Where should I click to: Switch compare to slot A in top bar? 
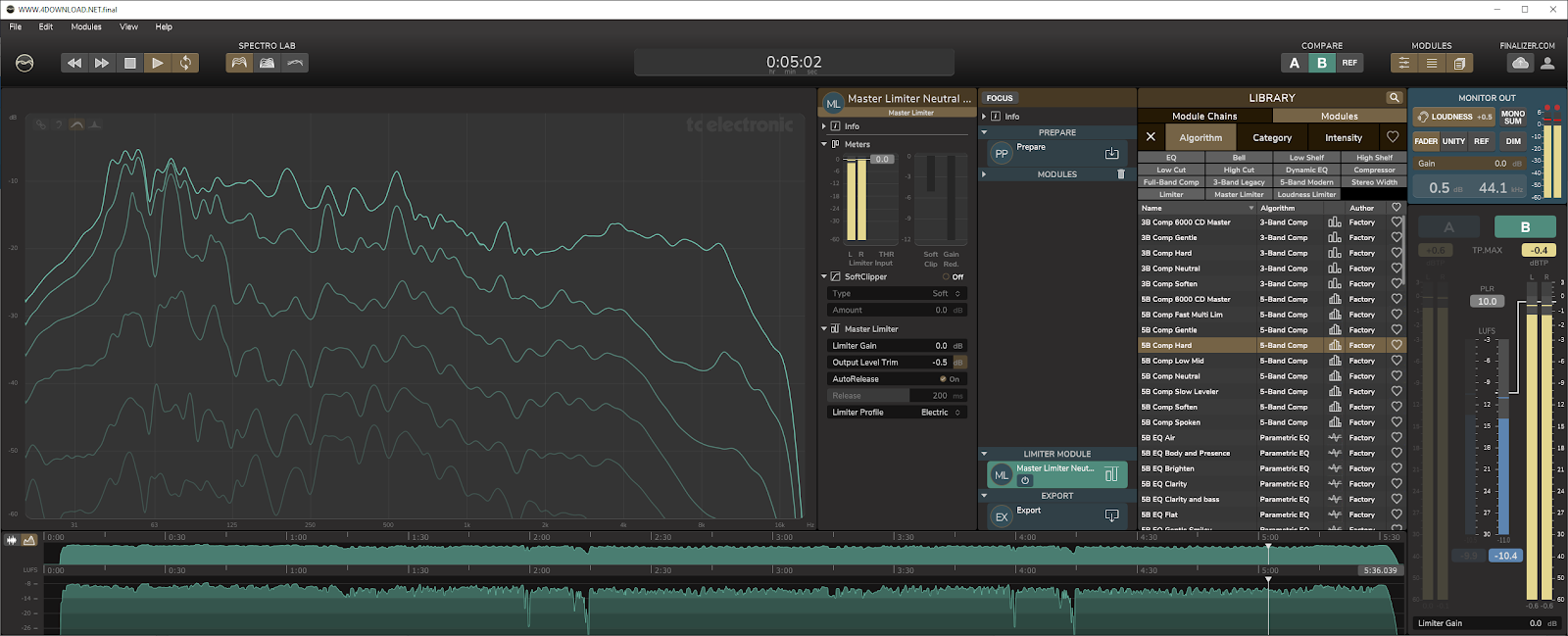pyautogui.click(x=1295, y=63)
